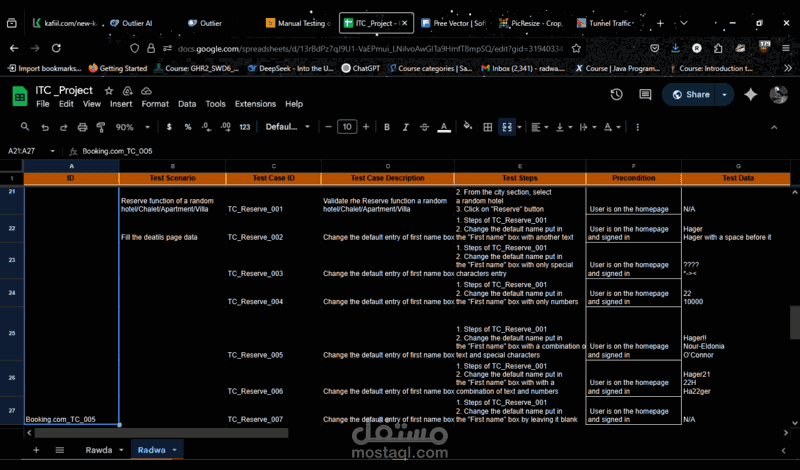Image resolution: width=800 pixels, height=470 pixels.
Task: Click the undo arrow in toolbar
Action: point(45,127)
